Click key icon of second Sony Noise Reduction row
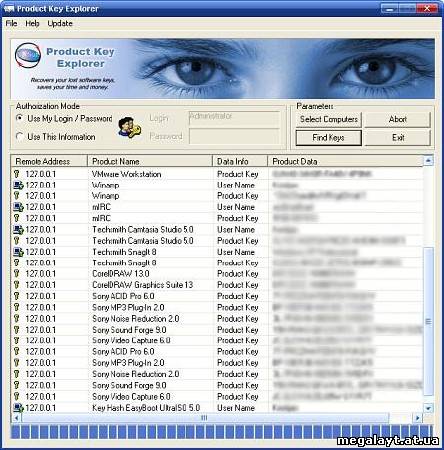444x450 pixels. [x=17, y=374]
